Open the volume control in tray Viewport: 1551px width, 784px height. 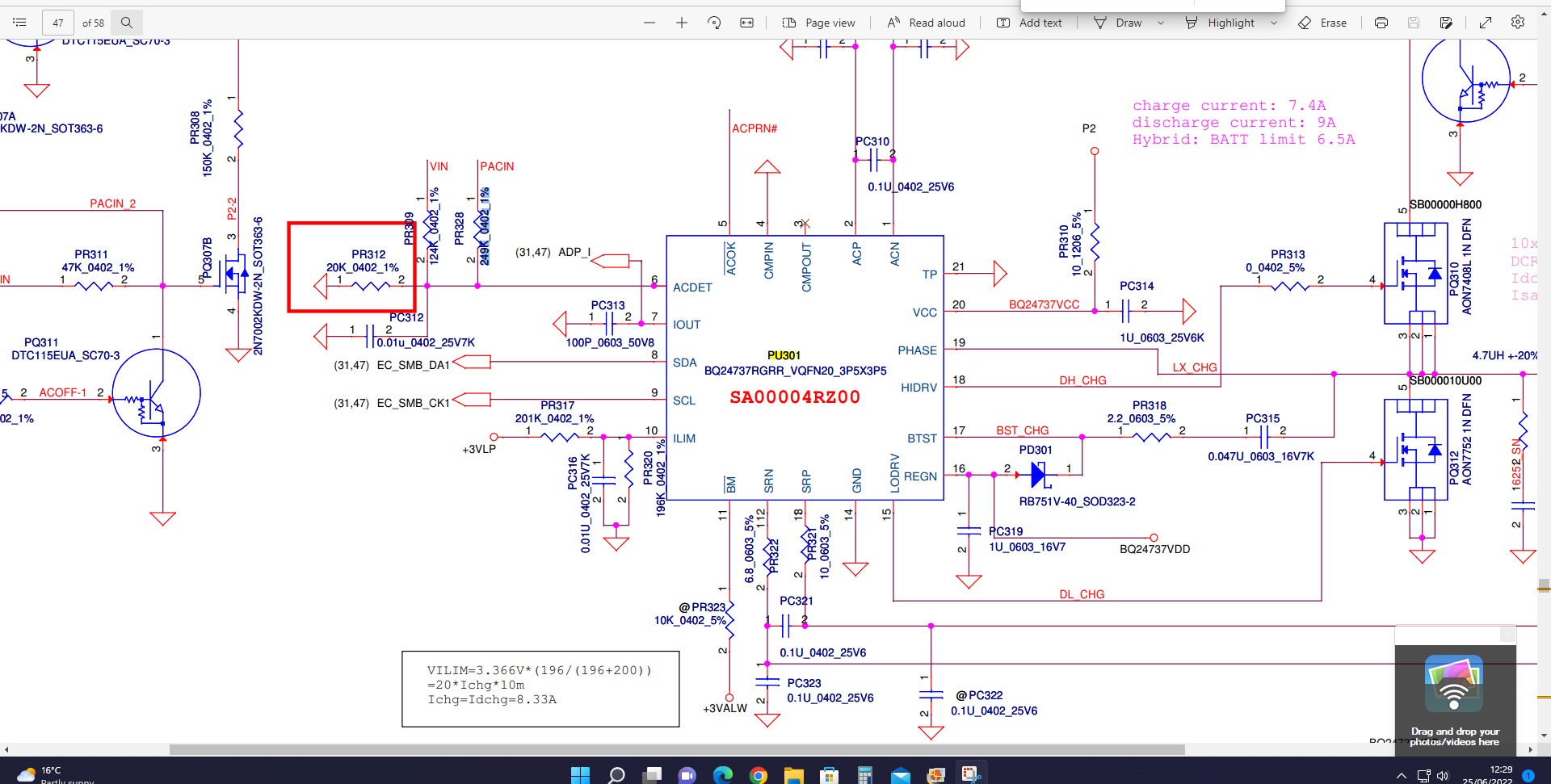(x=1444, y=776)
